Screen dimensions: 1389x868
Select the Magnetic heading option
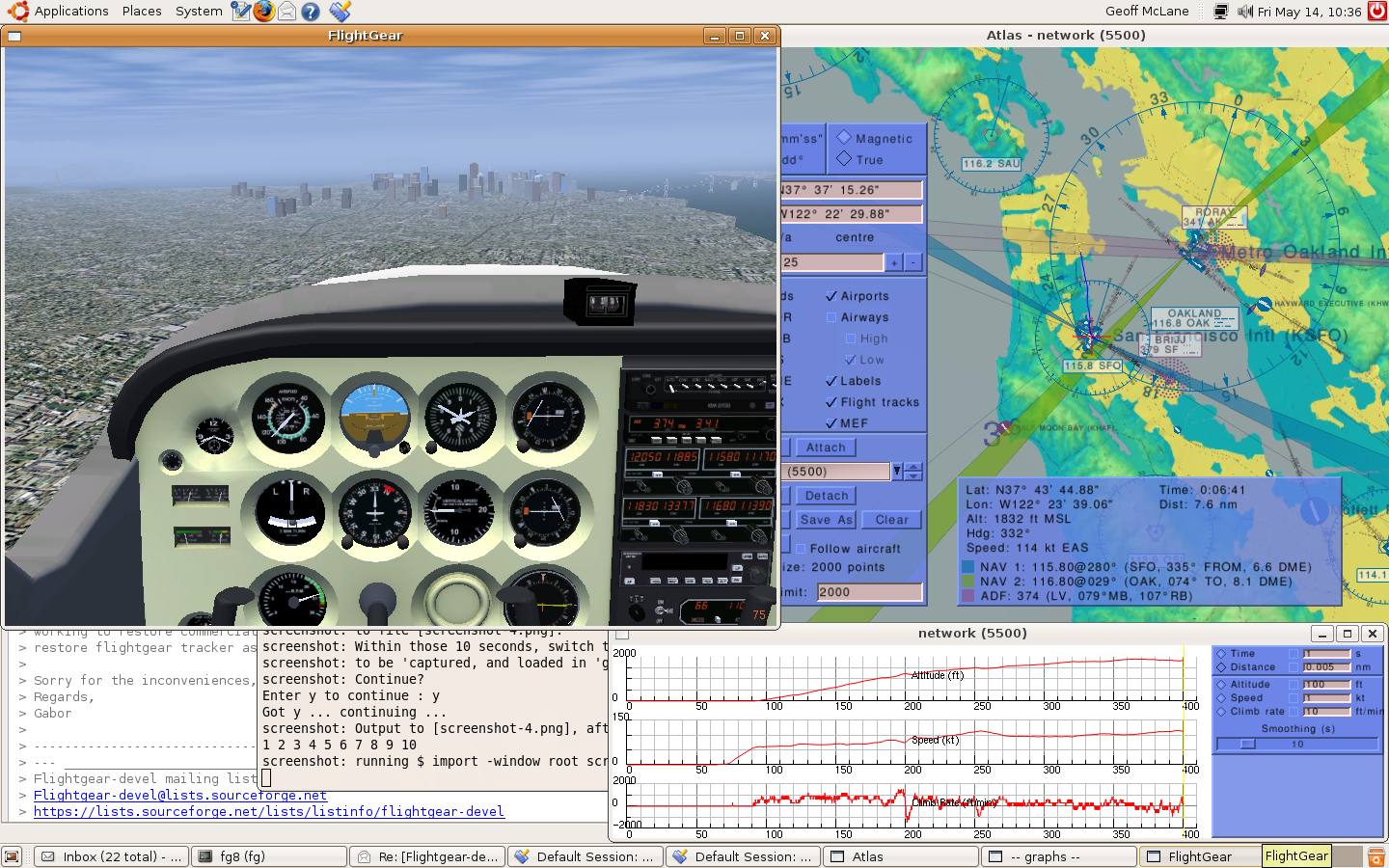point(844,138)
